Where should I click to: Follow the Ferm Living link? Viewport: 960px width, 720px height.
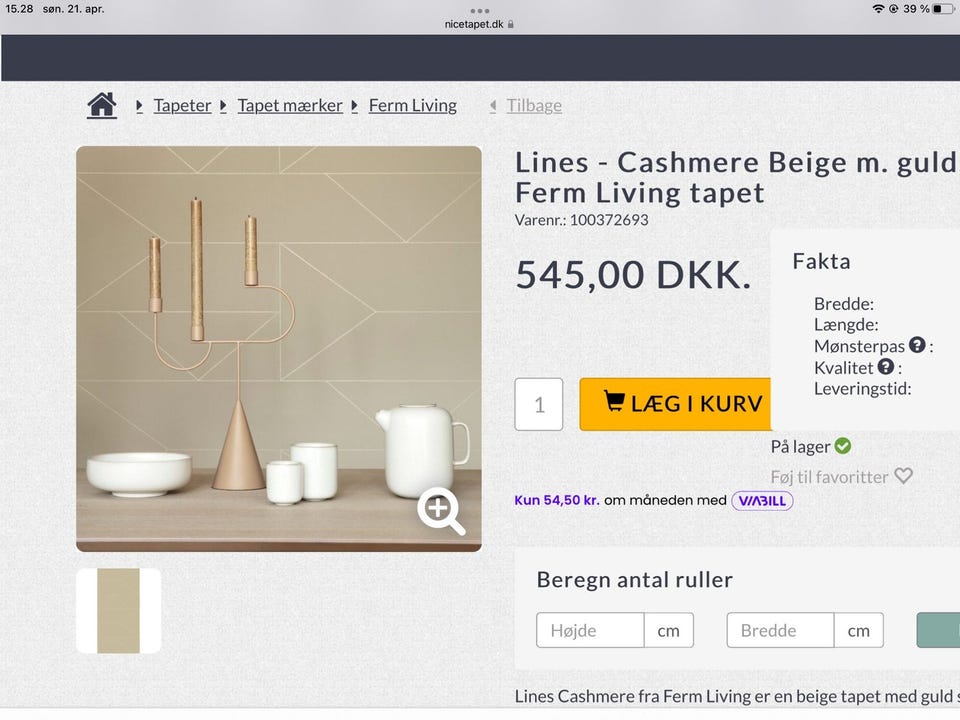(412, 105)
